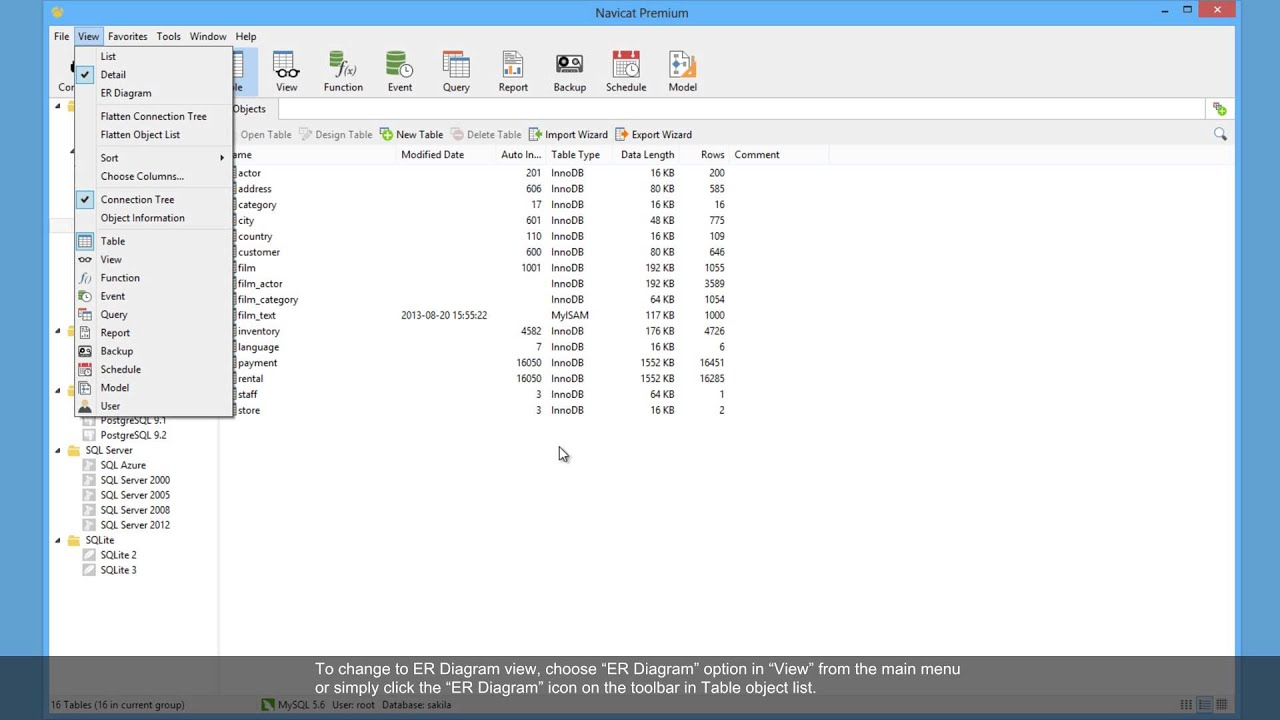The height and width of the screenshot is (720, 1280).
Task: Open the Tools menu
Action: click(168, 36)
